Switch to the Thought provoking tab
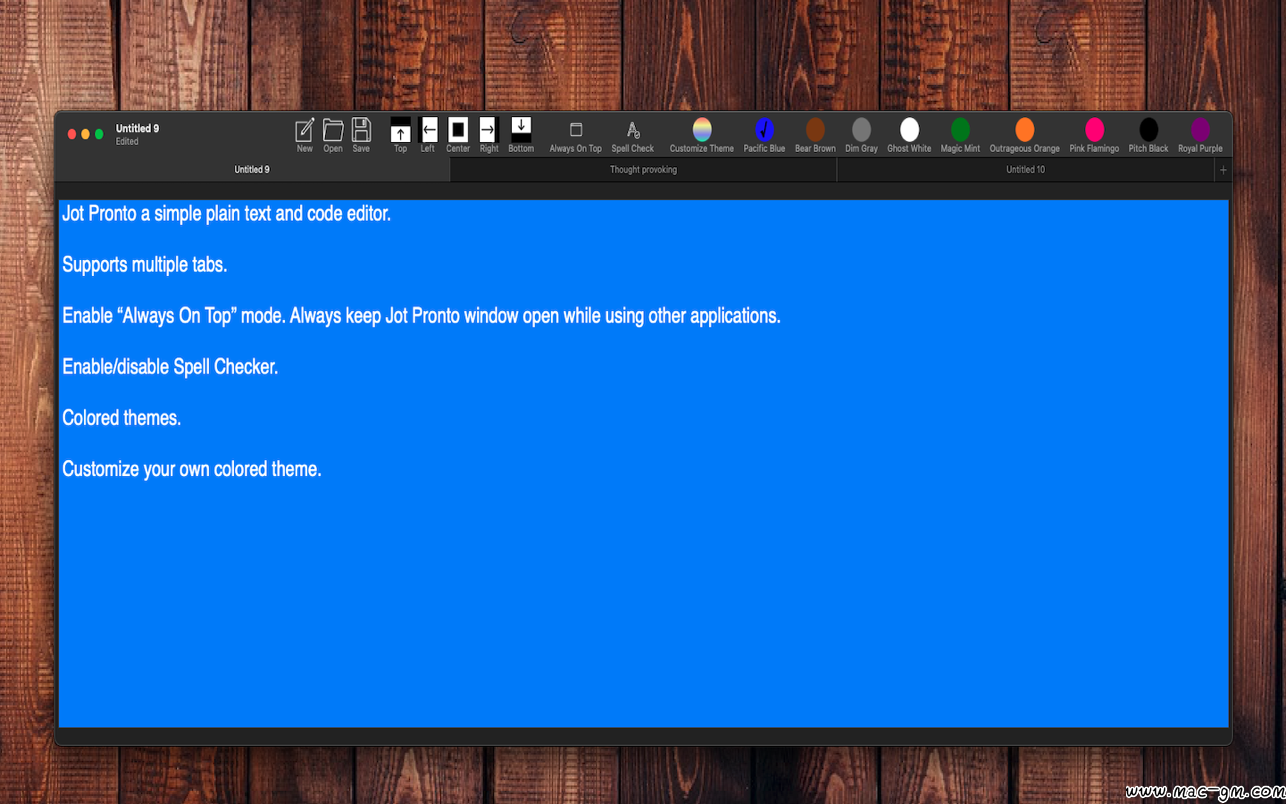The height and width of the screenshot is (804, 1286). point(643,170)
